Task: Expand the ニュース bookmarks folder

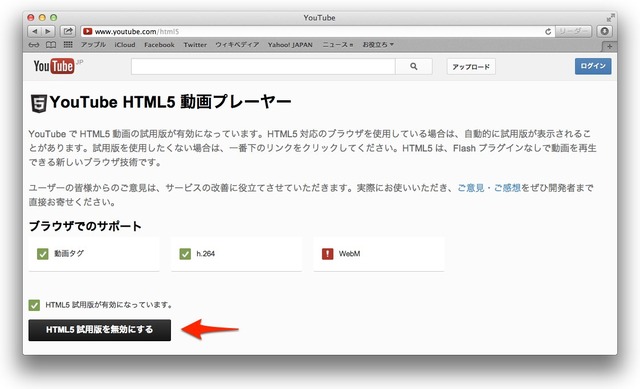Action: [338, 44]
